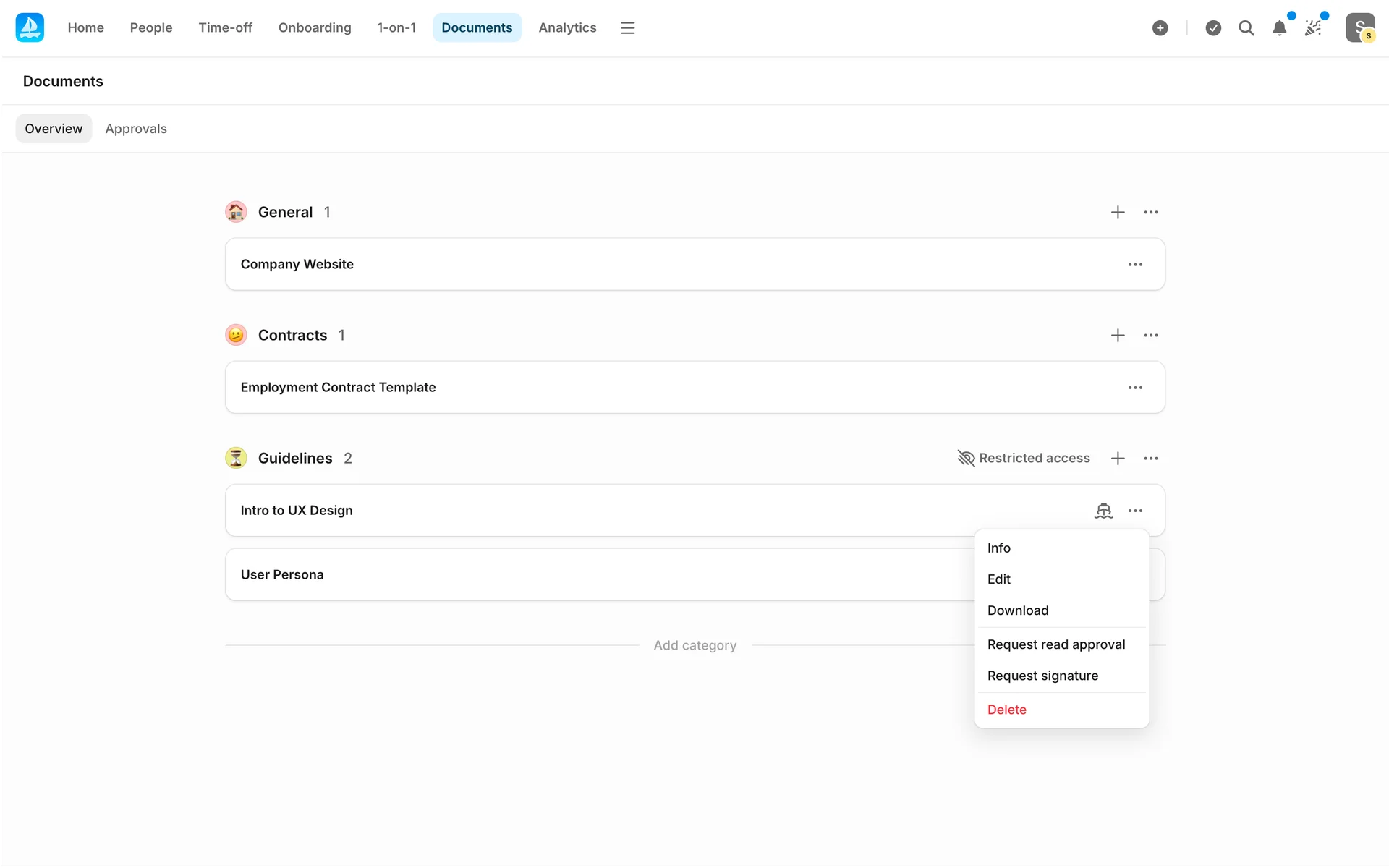The height and width of the screenshot is (868, 1389).
Task: Select Request signature from context menu
Action: coord(1042,676)
